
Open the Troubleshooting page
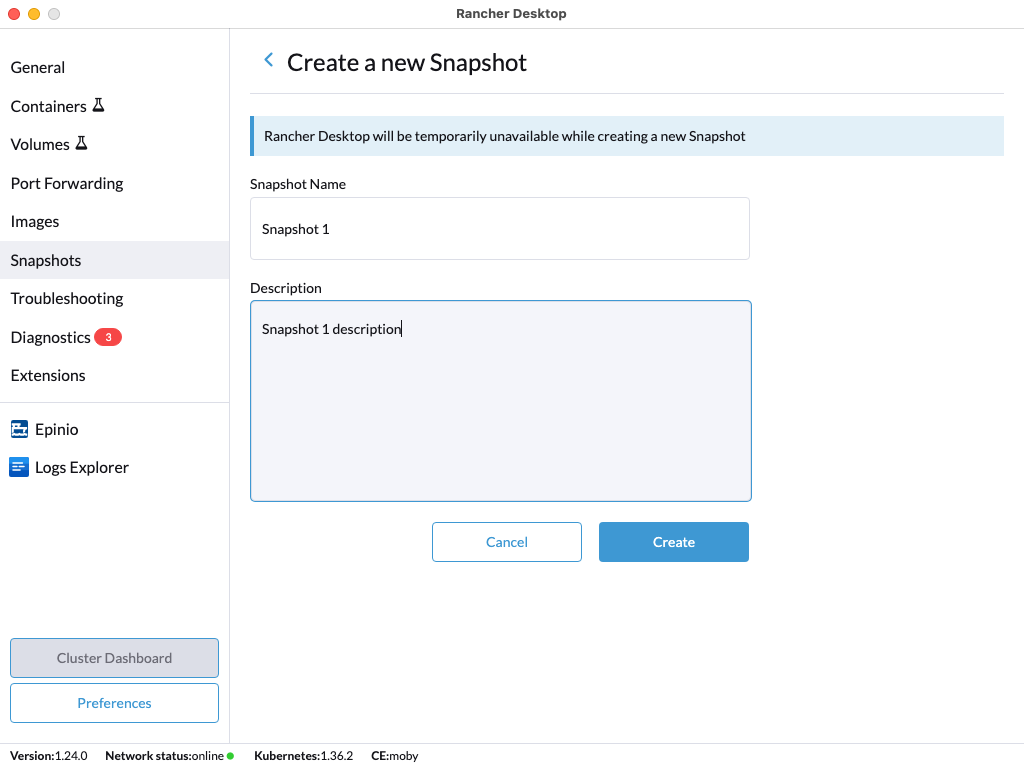(114, 298)
